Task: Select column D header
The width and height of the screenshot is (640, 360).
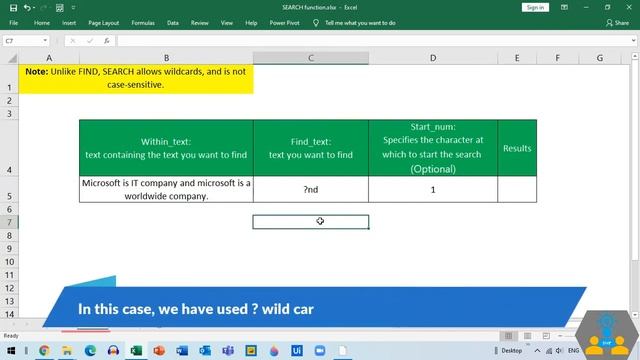Action: tap(433, 58)
